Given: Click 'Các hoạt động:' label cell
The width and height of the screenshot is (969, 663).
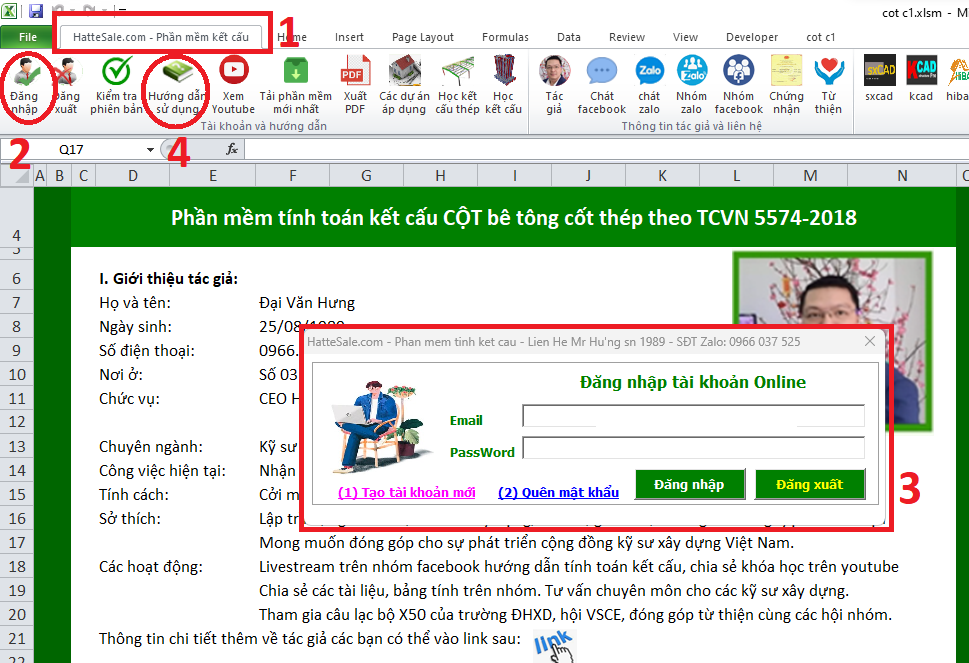Looking at the screenshot, I should click(151, 567).
